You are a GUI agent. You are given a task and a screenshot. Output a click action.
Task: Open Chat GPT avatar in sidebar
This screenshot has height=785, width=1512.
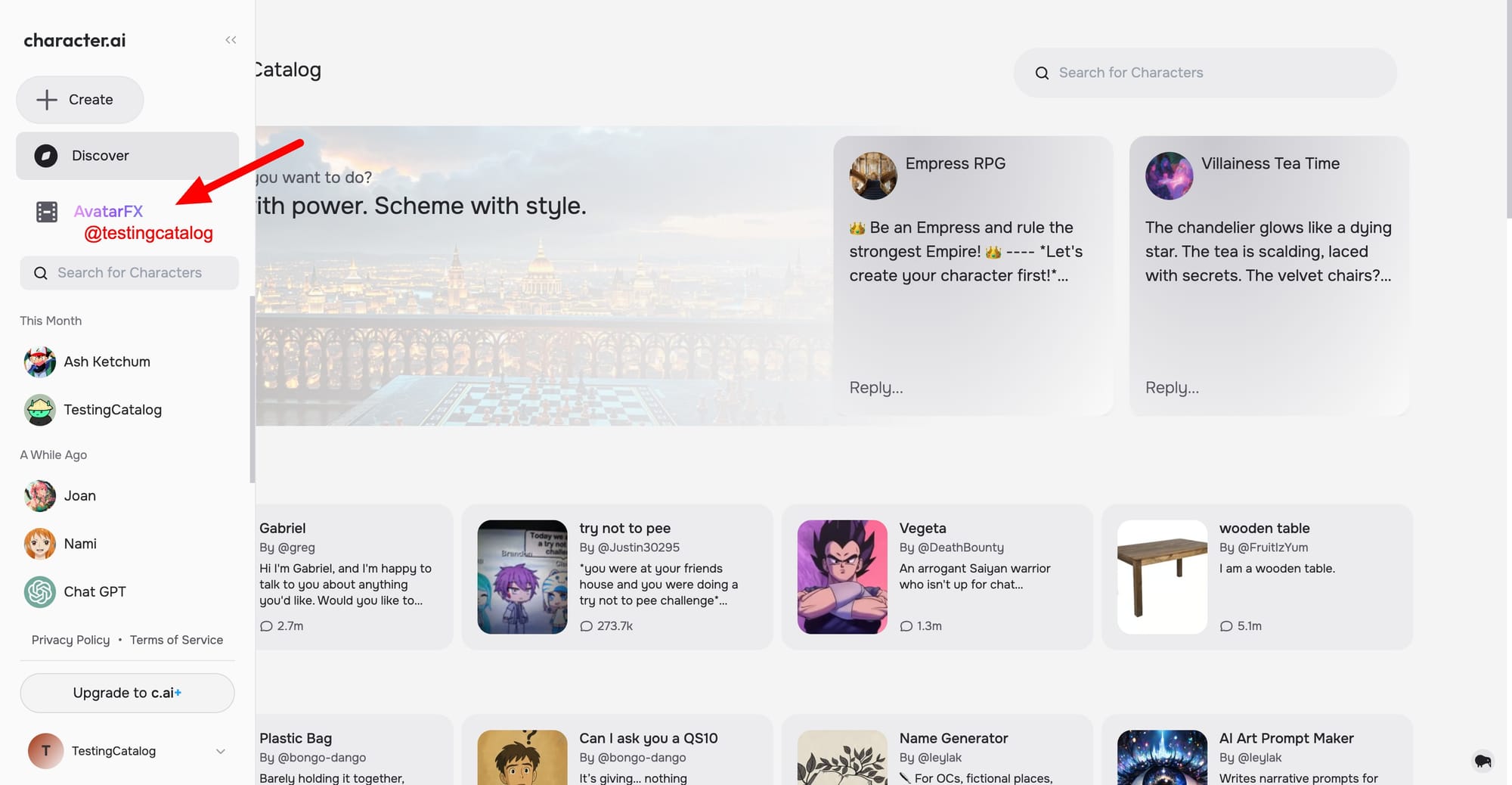tap(40, 592)
